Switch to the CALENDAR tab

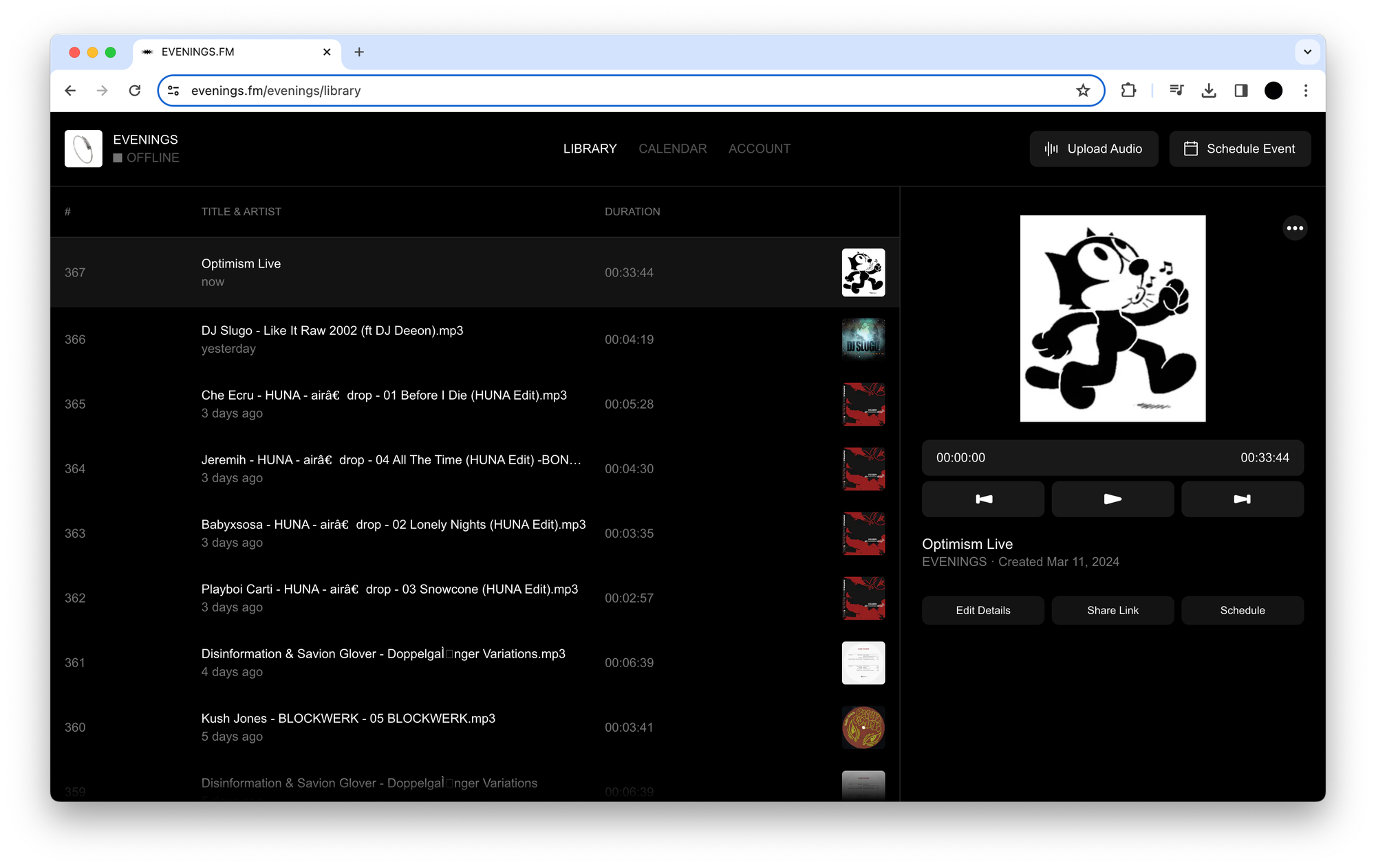click(672, 149)
